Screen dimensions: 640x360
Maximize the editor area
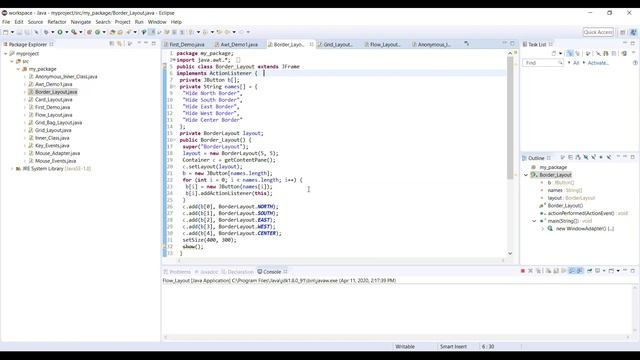512,43
